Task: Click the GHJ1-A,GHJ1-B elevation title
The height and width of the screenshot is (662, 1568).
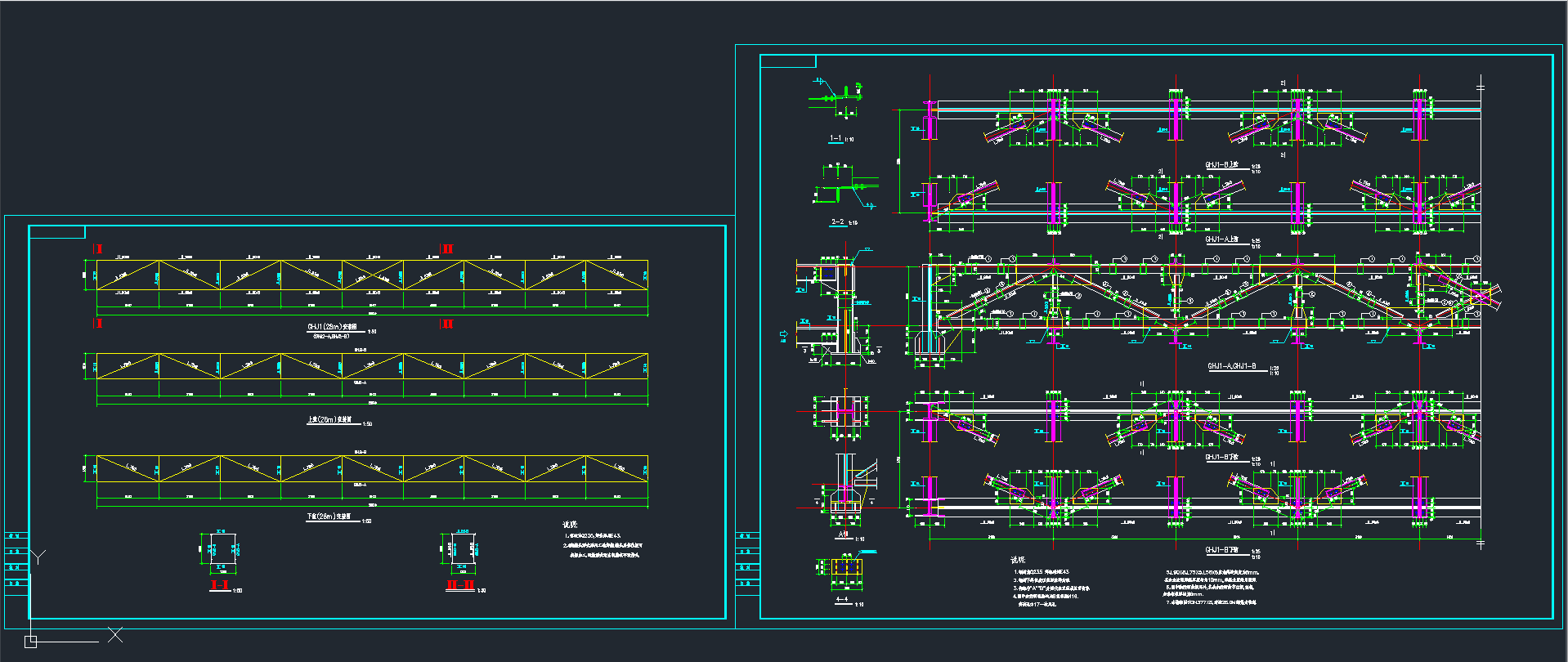Action: (x=1231, y=366)
